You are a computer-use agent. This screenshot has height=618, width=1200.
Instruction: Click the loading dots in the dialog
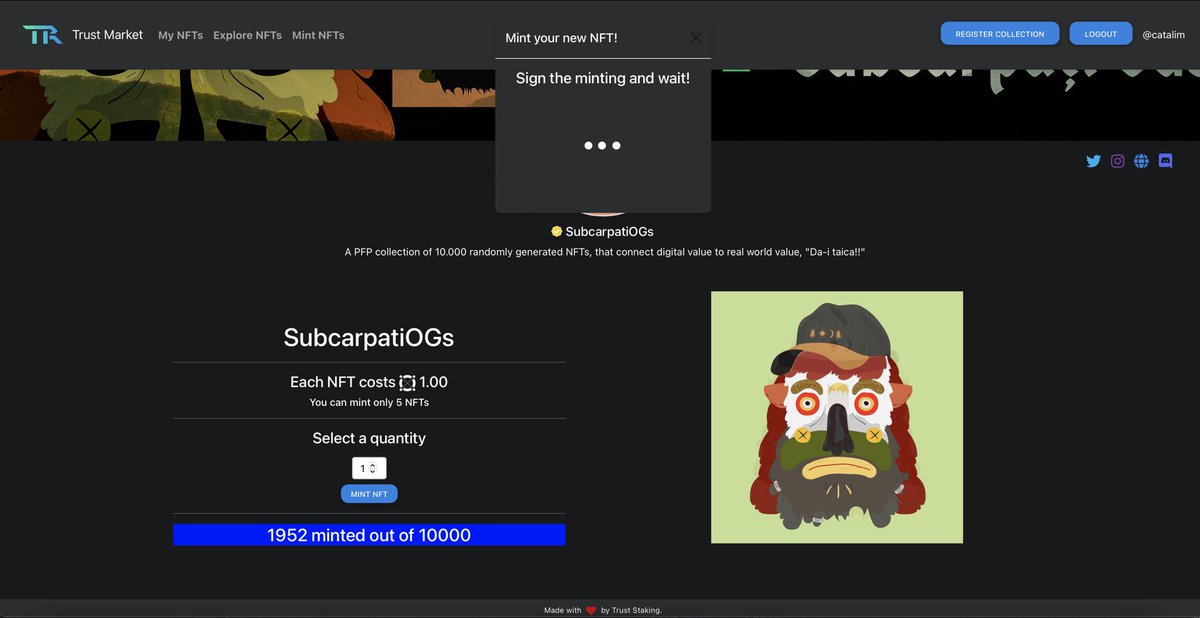point(603,146)
